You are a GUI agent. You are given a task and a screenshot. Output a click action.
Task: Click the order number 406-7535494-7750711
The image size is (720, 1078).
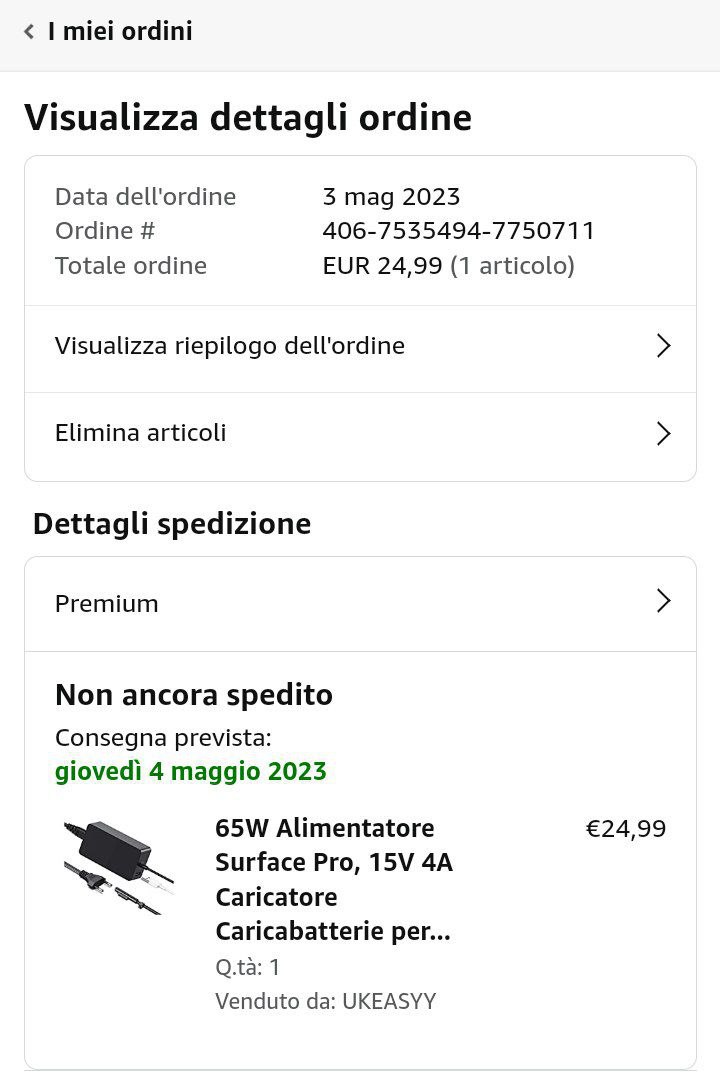(458, 231)
